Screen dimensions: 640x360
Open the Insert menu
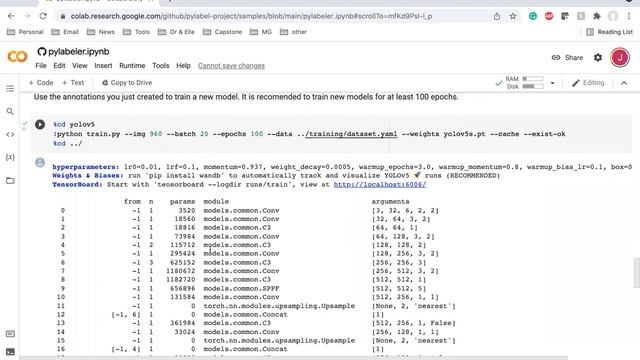tap(103, 66)
